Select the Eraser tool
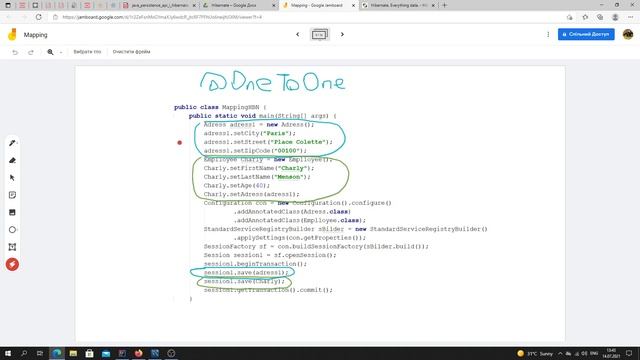640x360 pixels. (x=12, y=160)
